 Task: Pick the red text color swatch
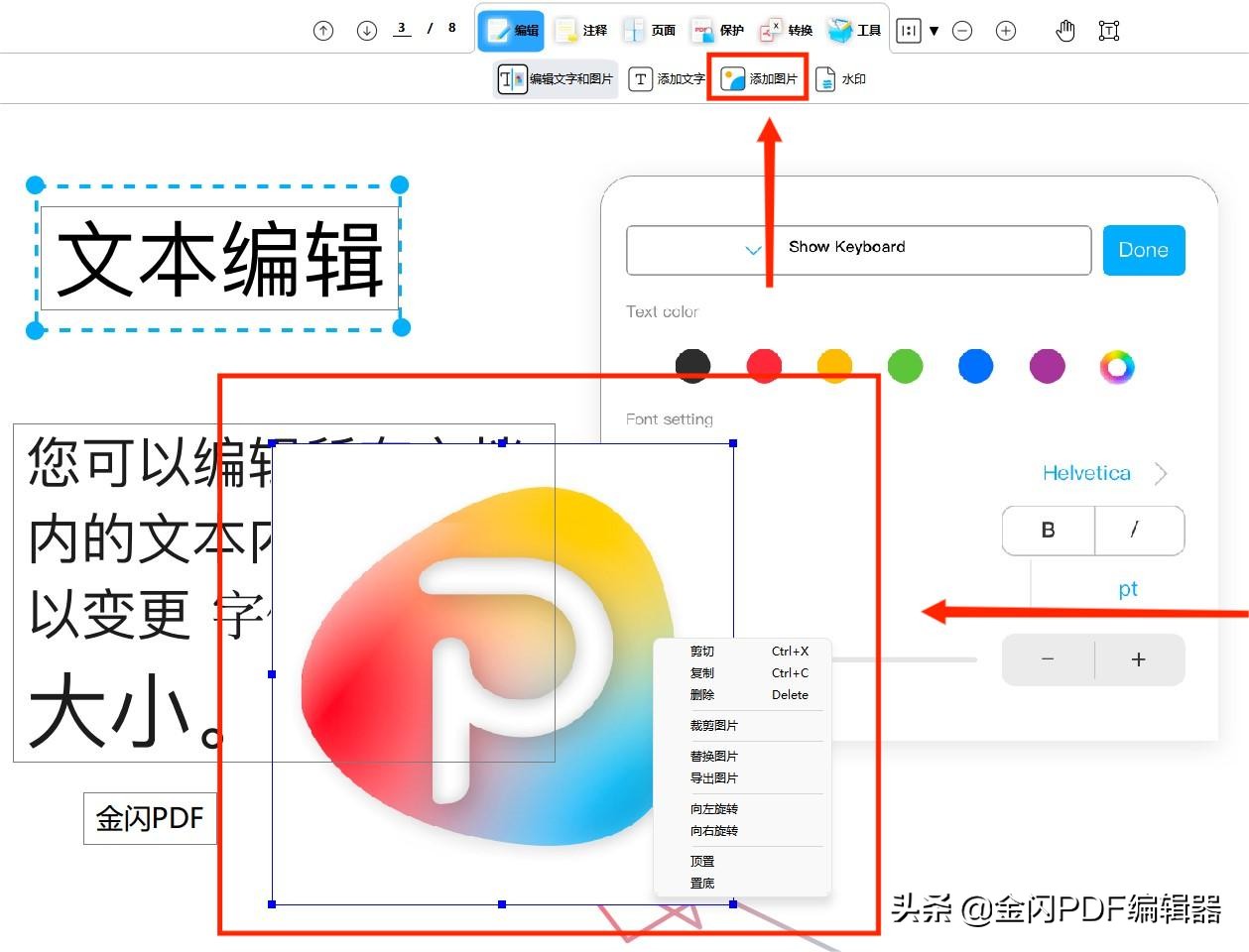coord(763,366)
